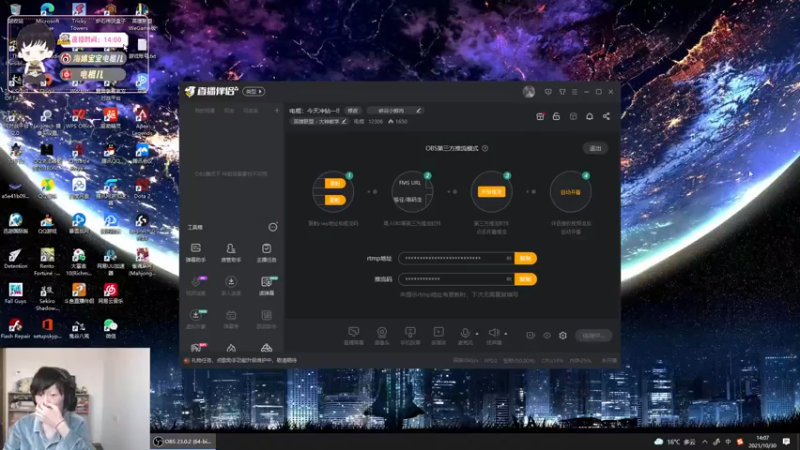
Task: Open the 弹幕助手 tool in the toolbox
Action: [x=195, y=252]
